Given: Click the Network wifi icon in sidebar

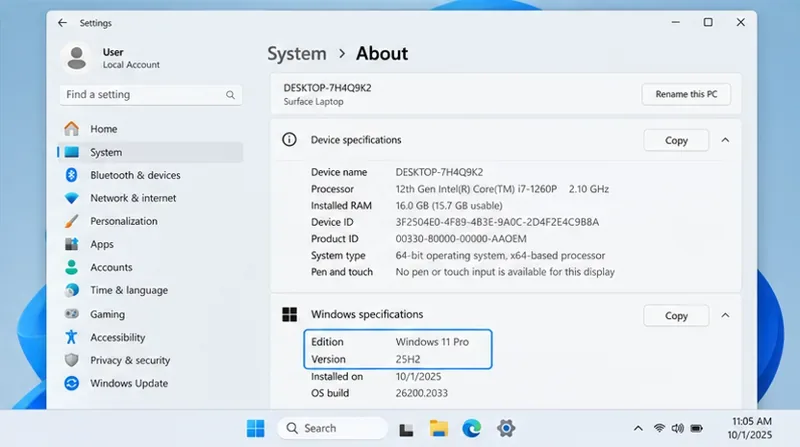Looking at the screenshot, I should 71,198.
